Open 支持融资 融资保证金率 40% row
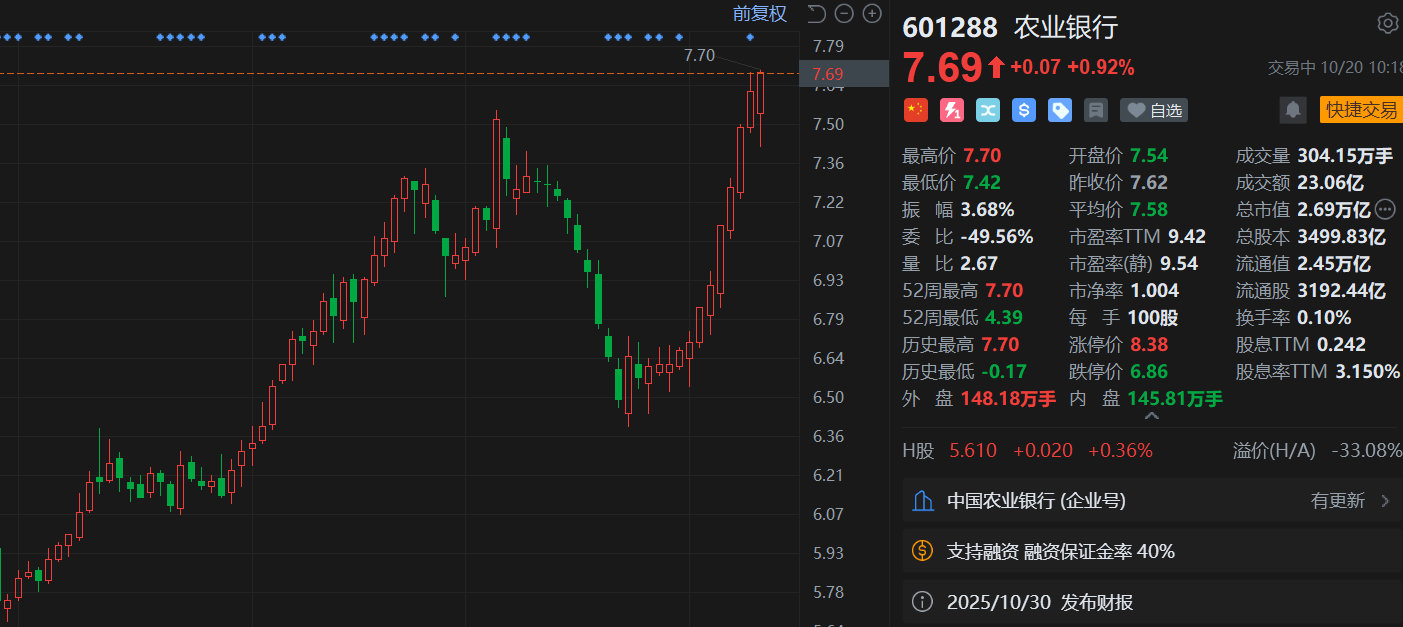The image size is (1403, 627). click(x=1152, y=551)
